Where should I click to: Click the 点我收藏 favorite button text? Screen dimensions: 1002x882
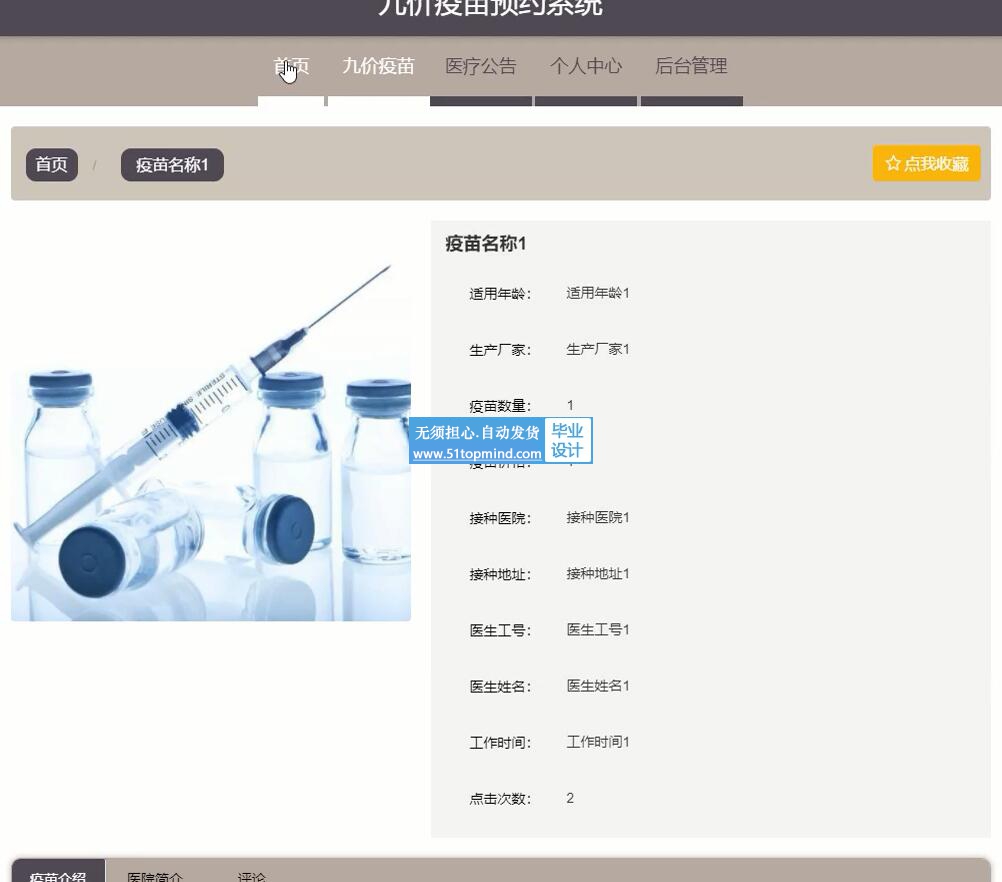pyautogui.click(x=936, y=164)
